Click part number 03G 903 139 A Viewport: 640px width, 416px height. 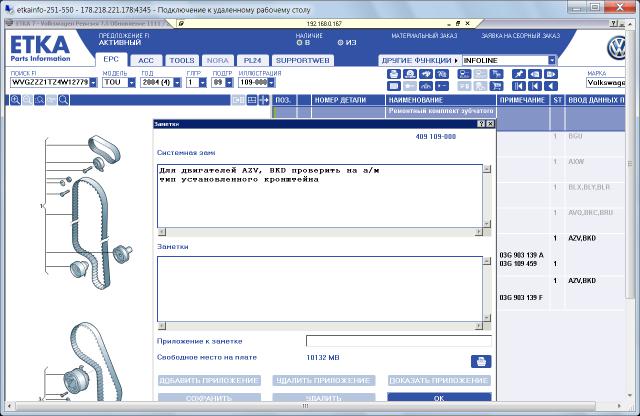coord(521,255)
